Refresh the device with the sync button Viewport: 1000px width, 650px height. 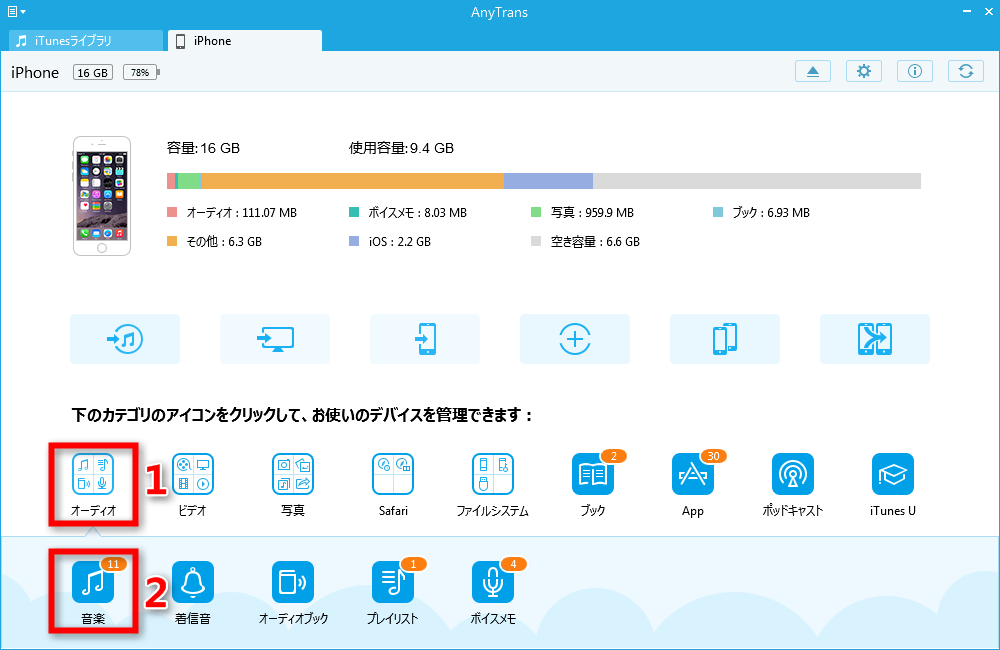(966, 71)
